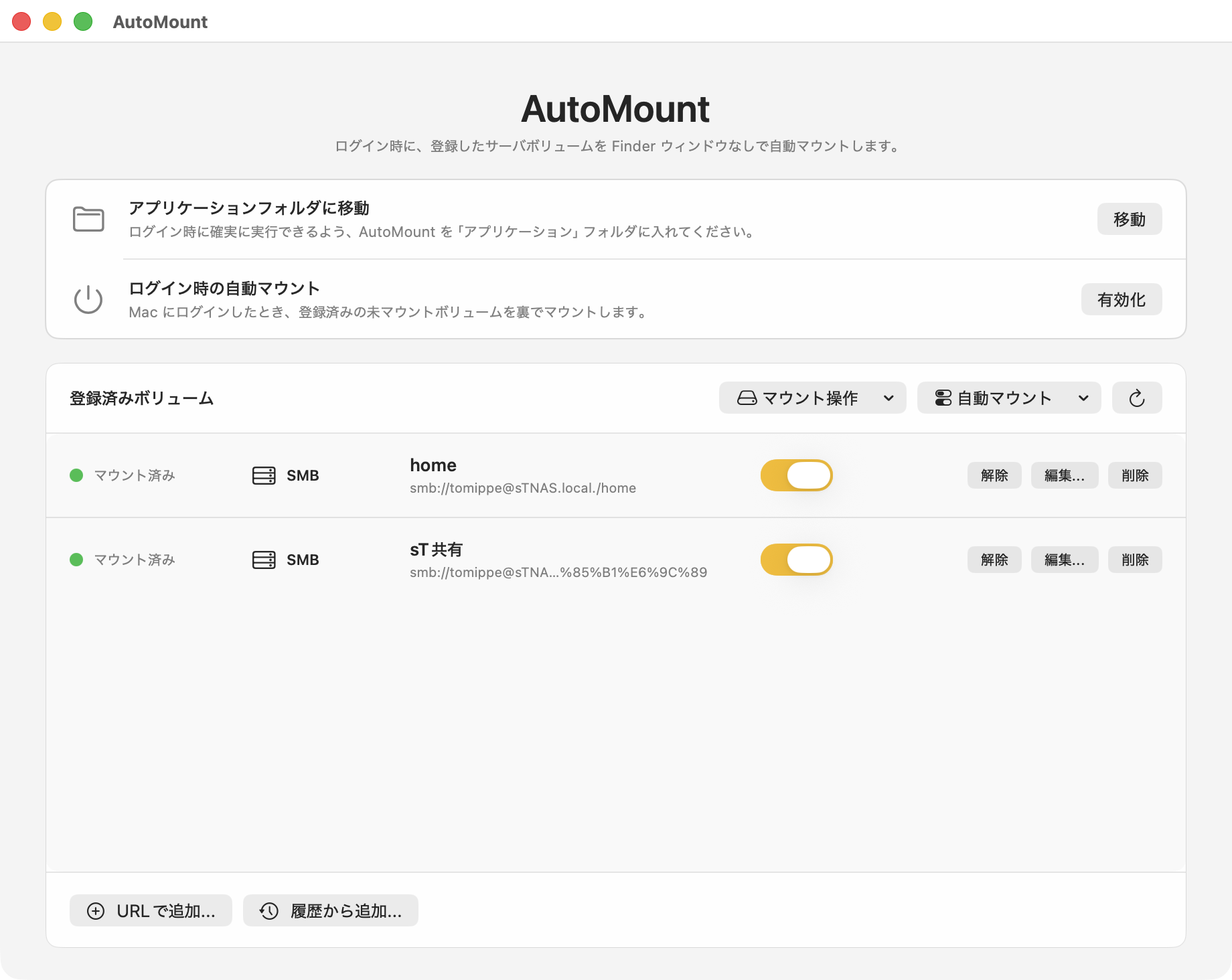Open the マウント操作 dropdown chevron
The height and width of the screenshot is (980, 1232).
tap(889, 398)
